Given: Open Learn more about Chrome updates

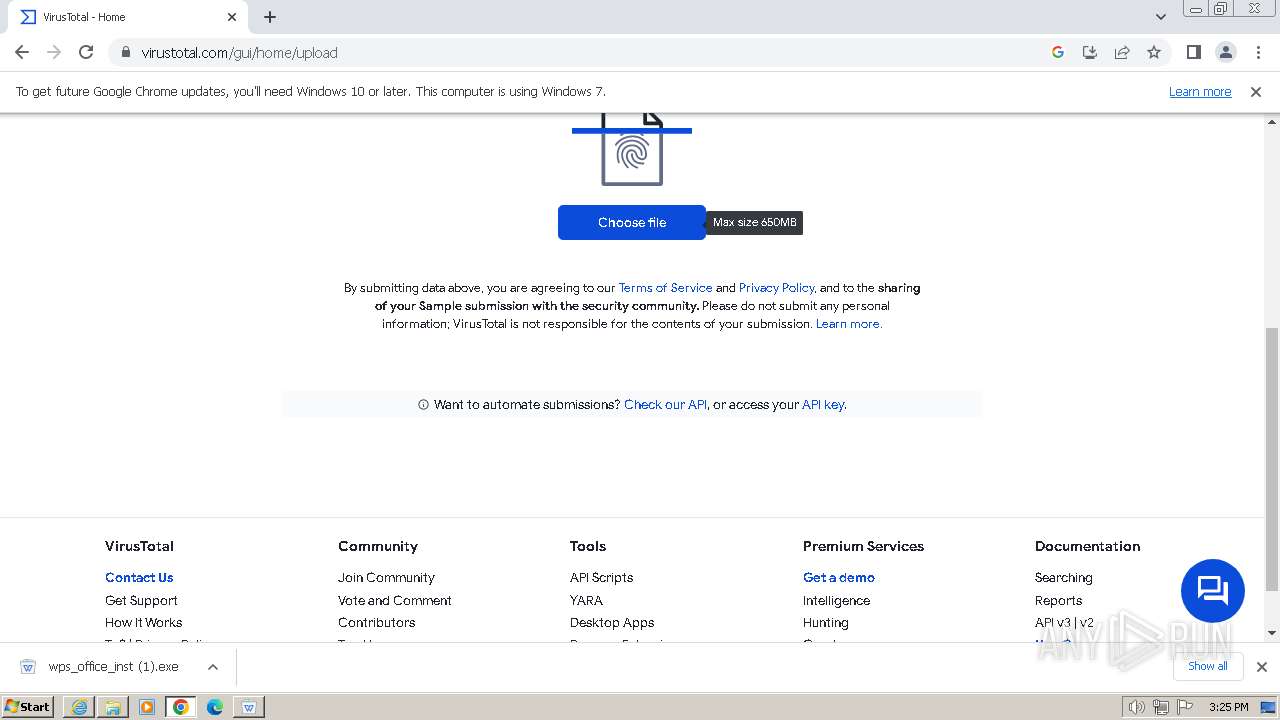Looking at the screenshot, I should (x=1200, y=92).
